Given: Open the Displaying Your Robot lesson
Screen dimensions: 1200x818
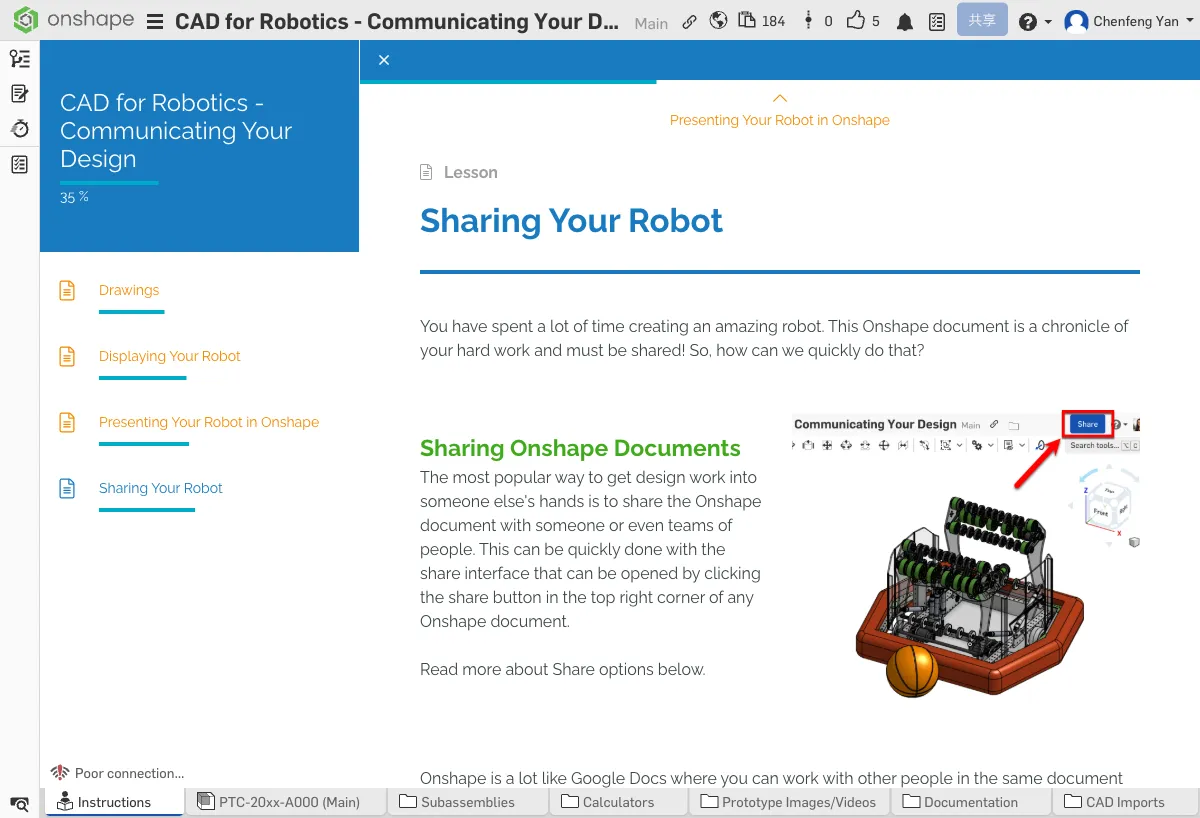Looking at the screenshot, I should click(169, 356).
